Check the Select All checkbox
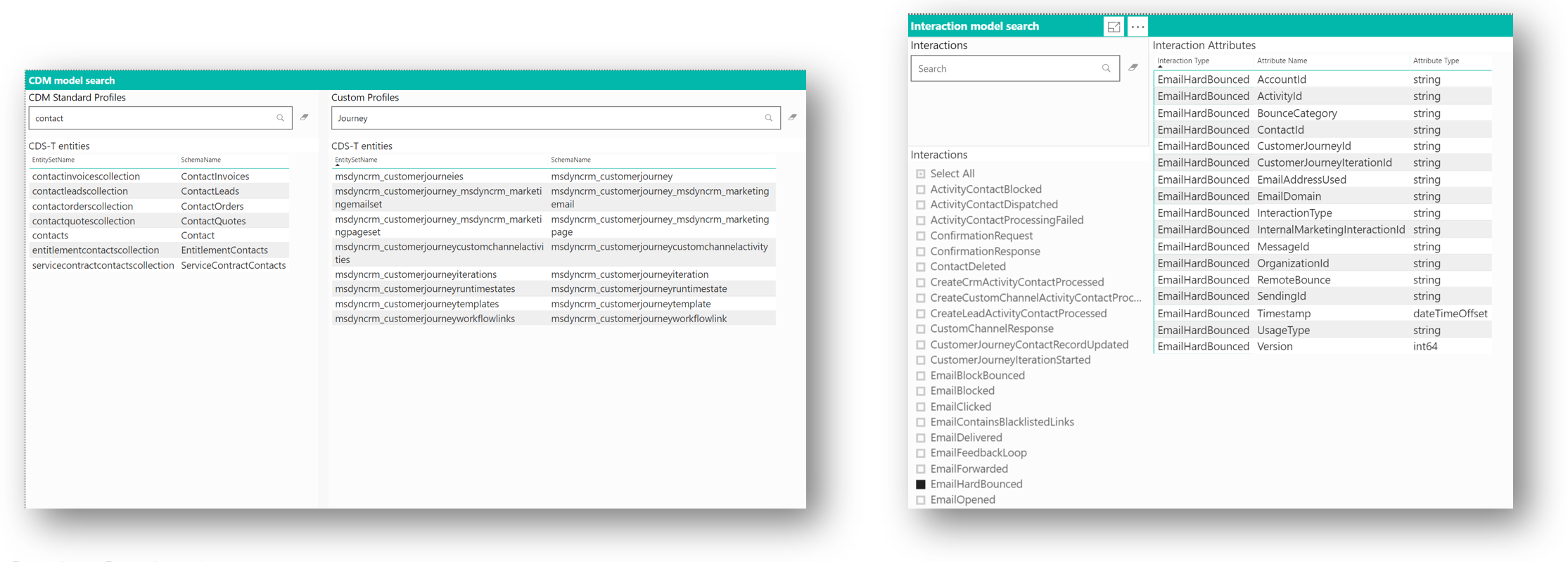Viewport: 1568px width, 562px height. [921, 174]
